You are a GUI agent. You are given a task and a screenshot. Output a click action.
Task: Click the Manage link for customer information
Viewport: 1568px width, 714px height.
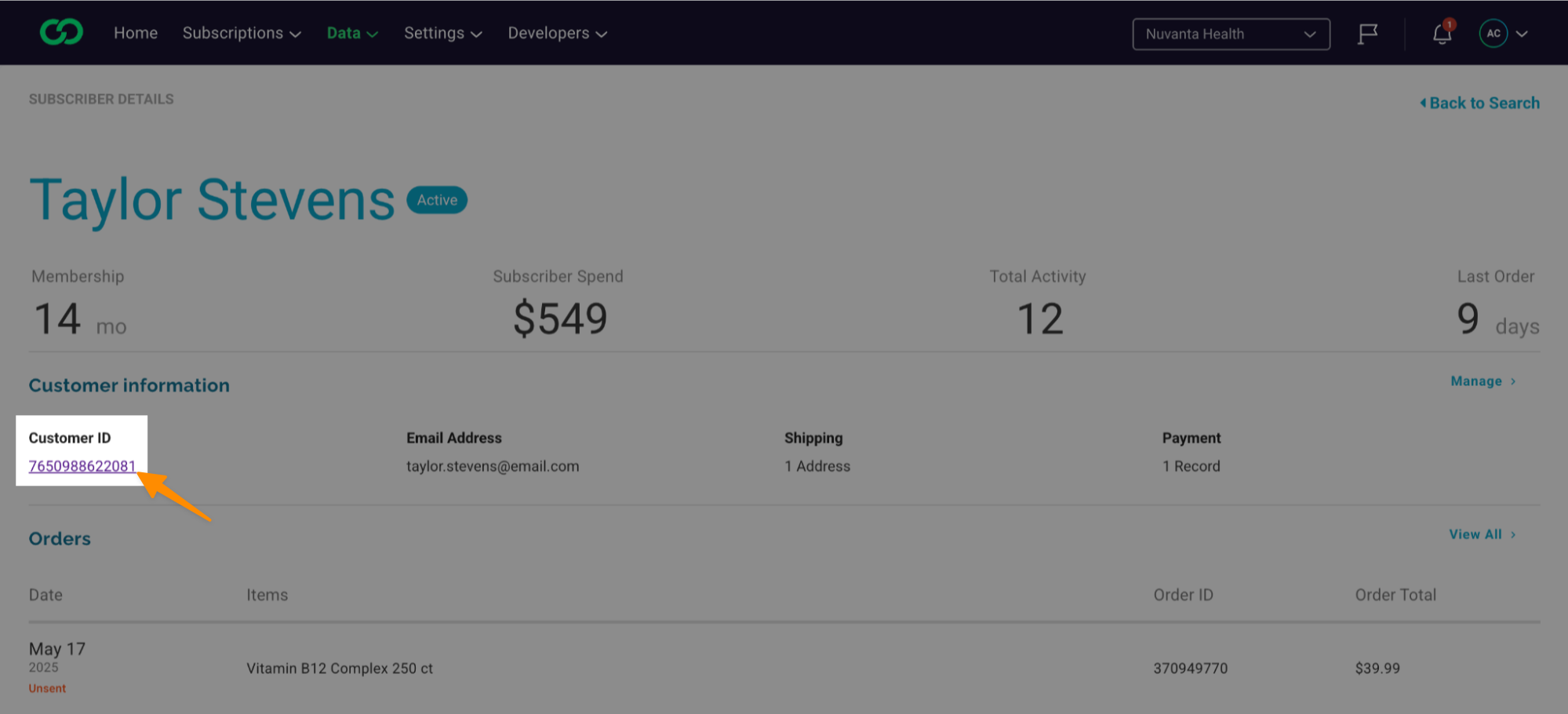1483,381
